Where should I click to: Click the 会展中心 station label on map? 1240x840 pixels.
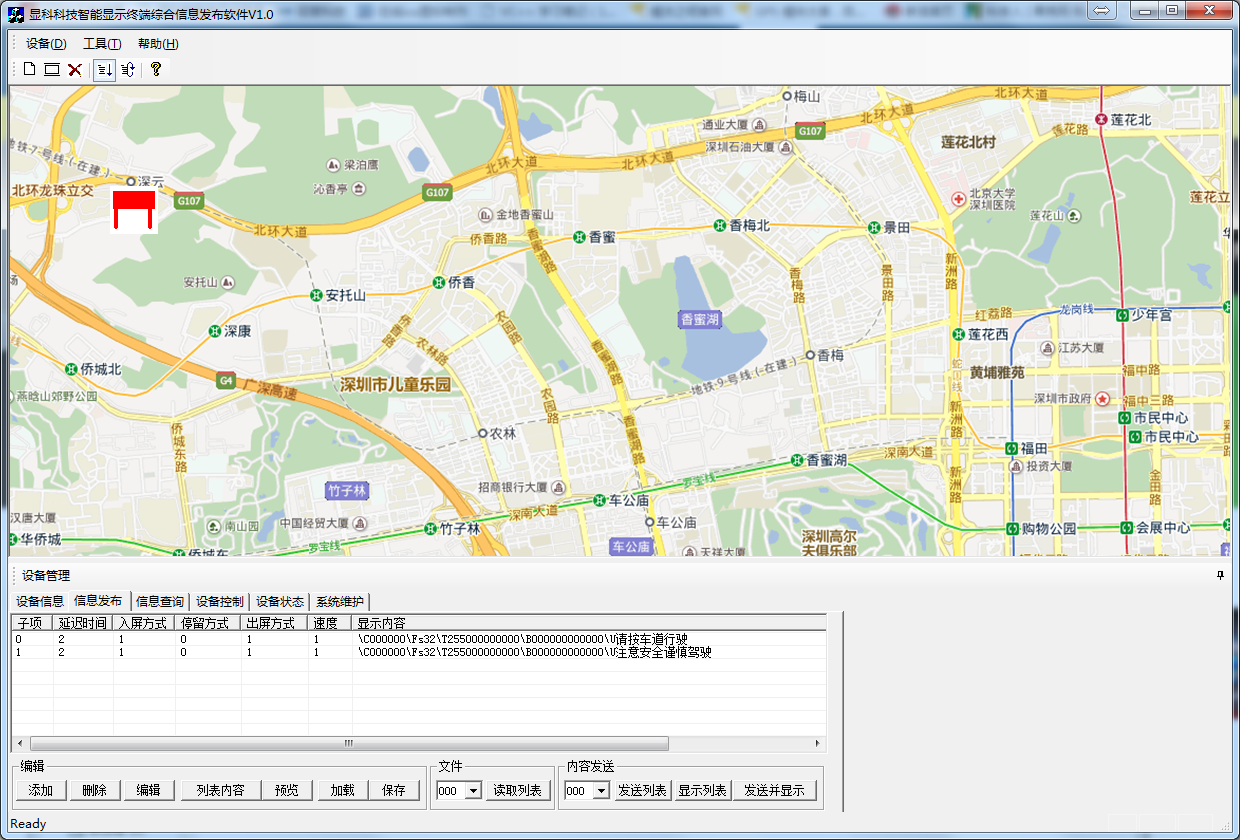click(1162, 527)
